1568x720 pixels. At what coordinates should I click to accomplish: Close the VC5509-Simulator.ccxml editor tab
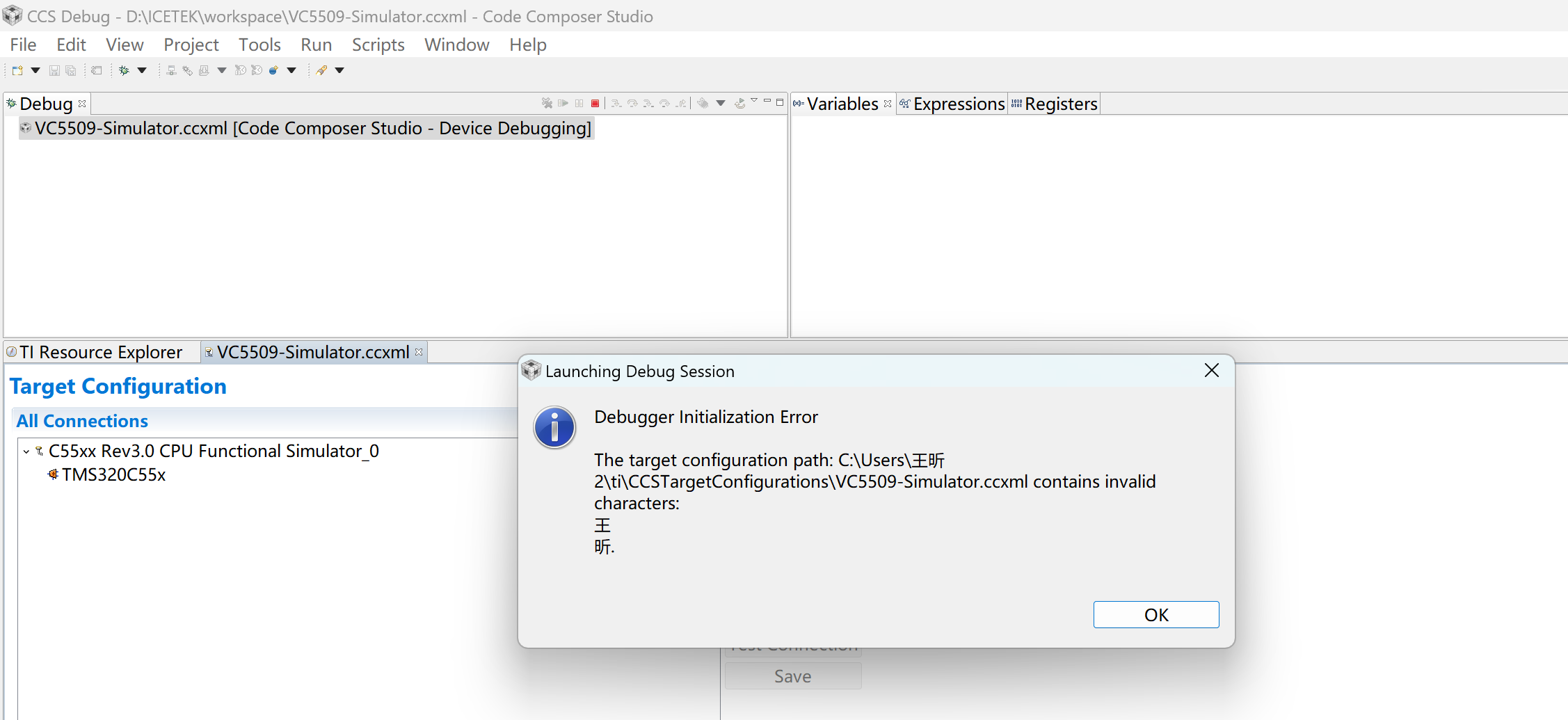click(x=419, y=352)
